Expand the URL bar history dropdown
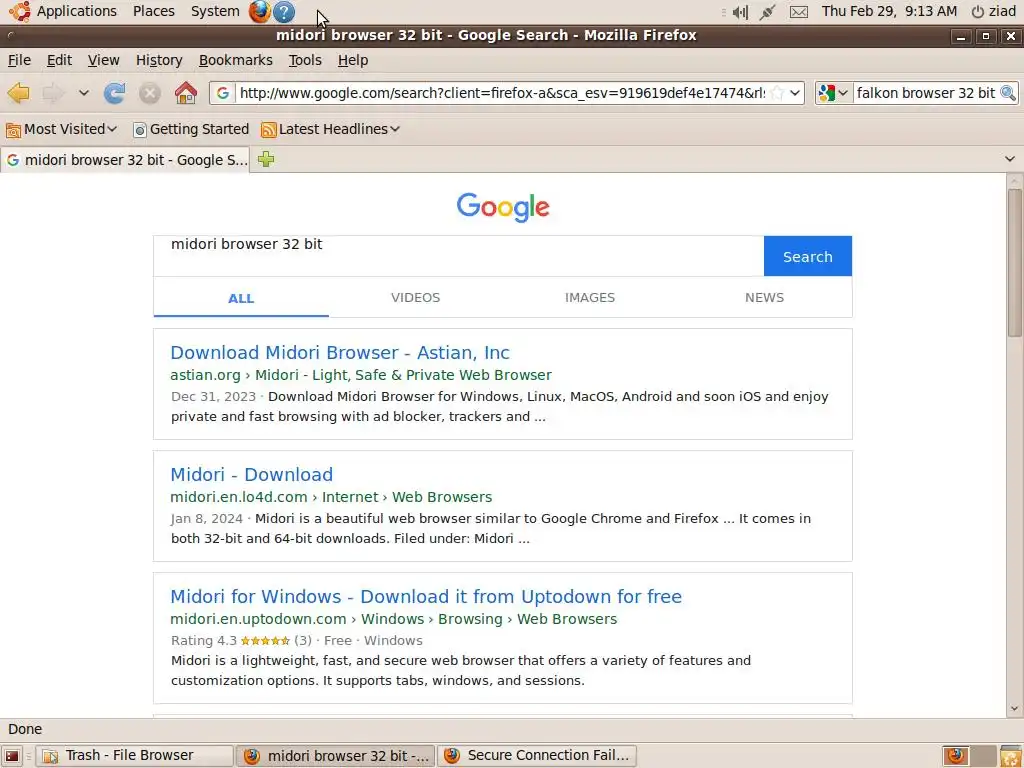The width and height of the screenshot is (1024, 768). point(795,93)
